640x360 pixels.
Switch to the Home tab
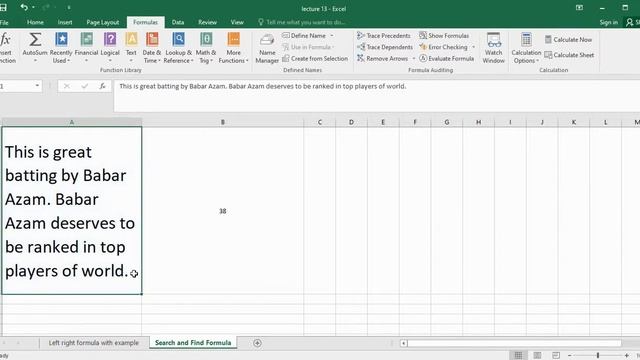point(35,22)
